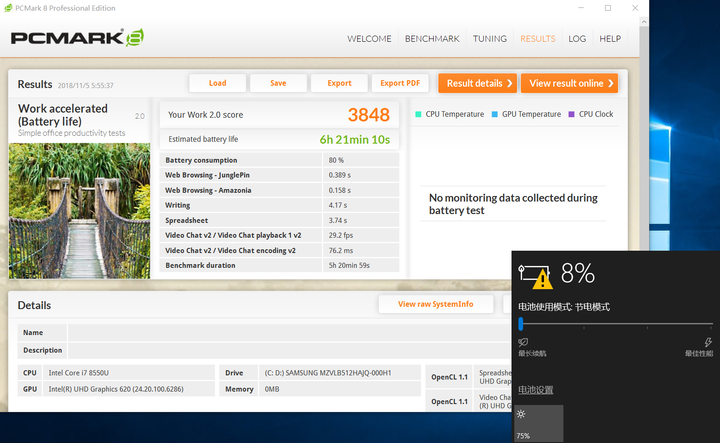Click the scroll up arrow of scrollbar
The height and width of the screenshot is (443, 720).
[644, 22]
